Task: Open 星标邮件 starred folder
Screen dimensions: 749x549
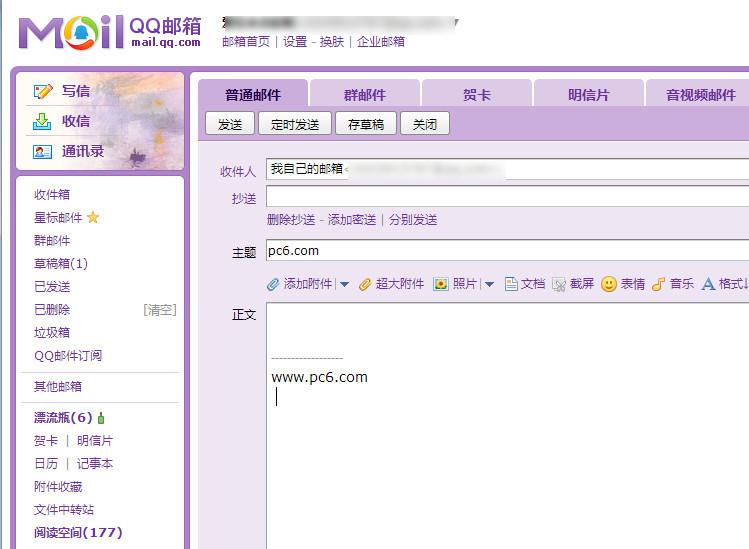Action: coord(58,218)
